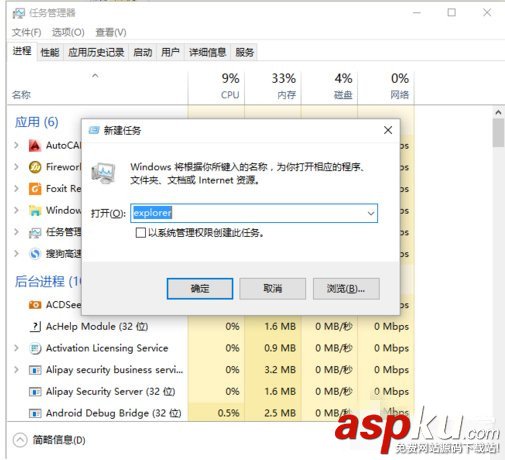Open the 查看(V) menu

111,32
